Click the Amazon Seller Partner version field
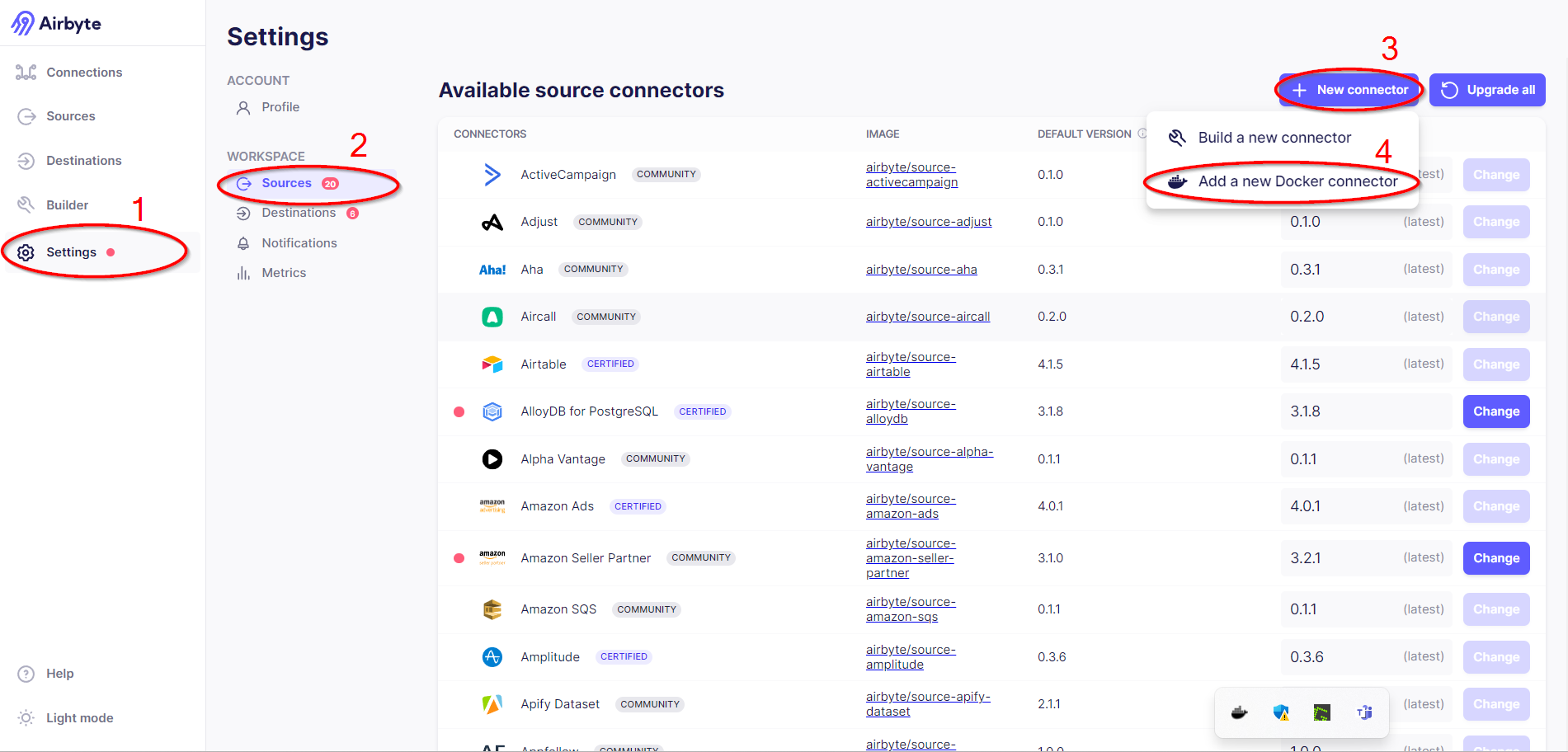 (x=1365, y=558)
